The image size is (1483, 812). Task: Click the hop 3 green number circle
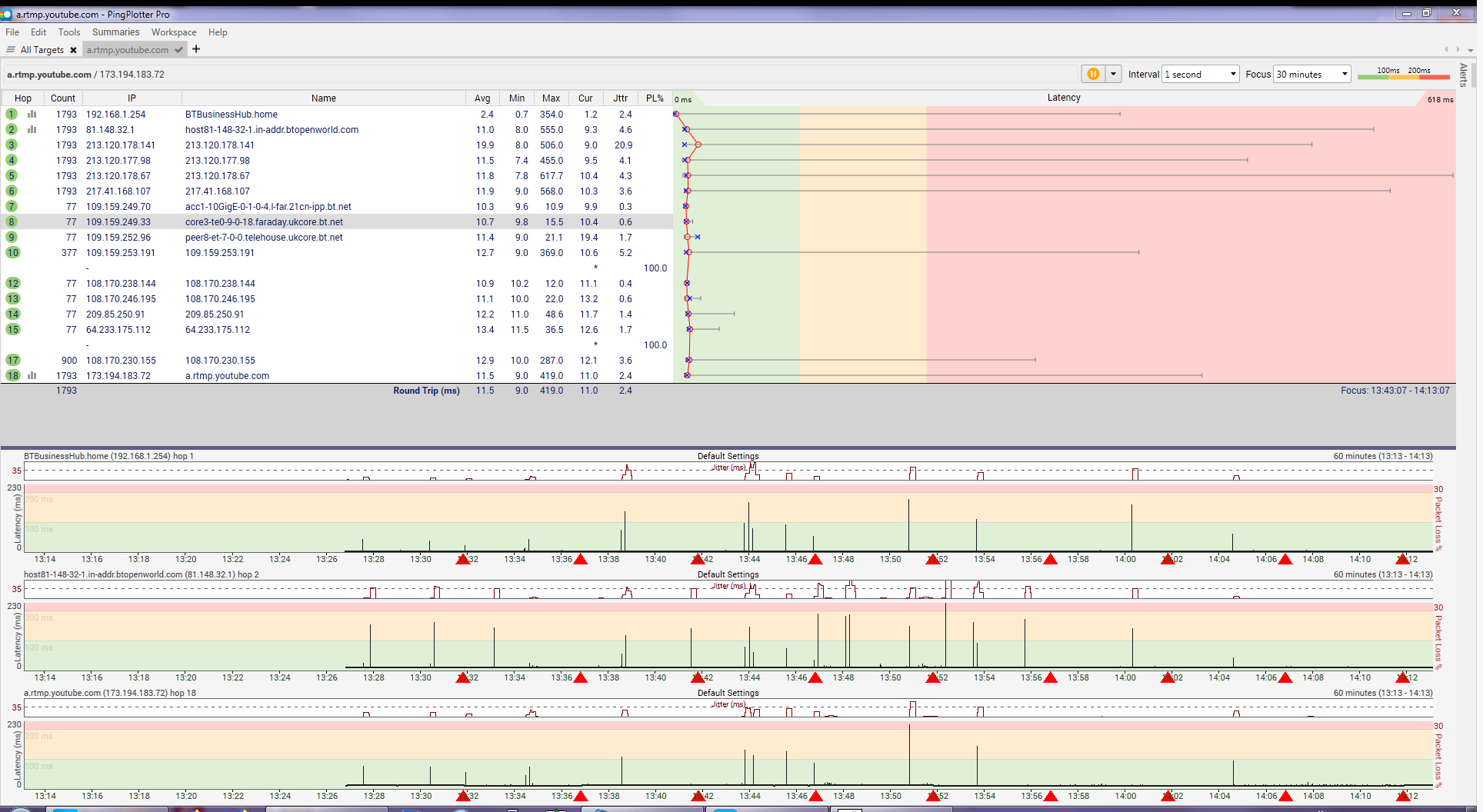[12, 145]
